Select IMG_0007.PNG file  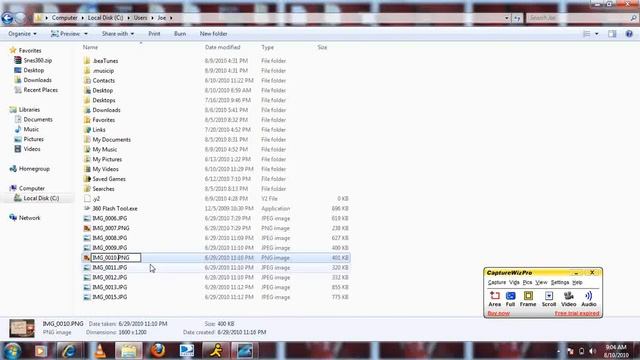pos(107,228)
